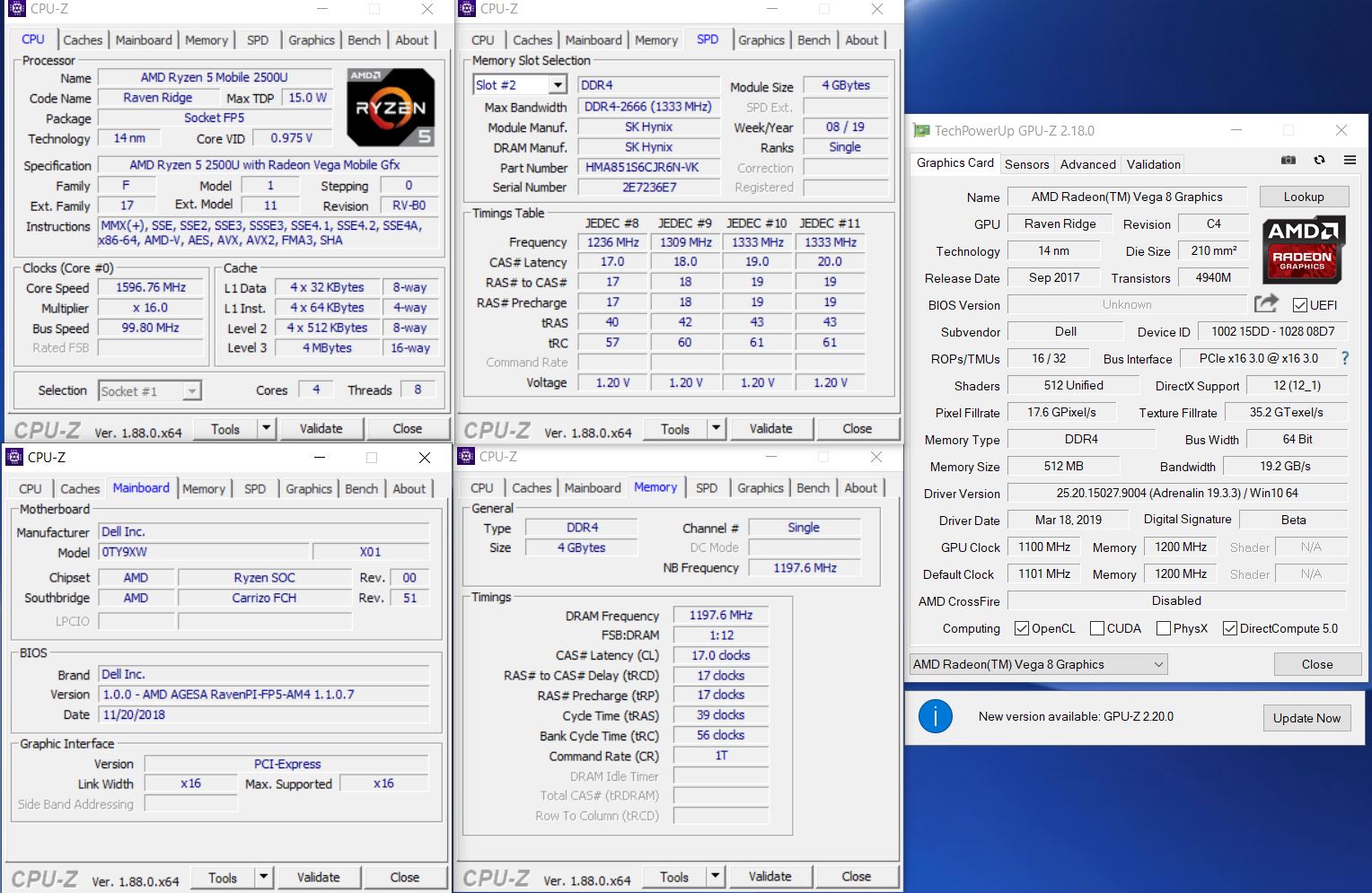Click BIOS version field with AGESA RavenPI text

tap(264, 694)
